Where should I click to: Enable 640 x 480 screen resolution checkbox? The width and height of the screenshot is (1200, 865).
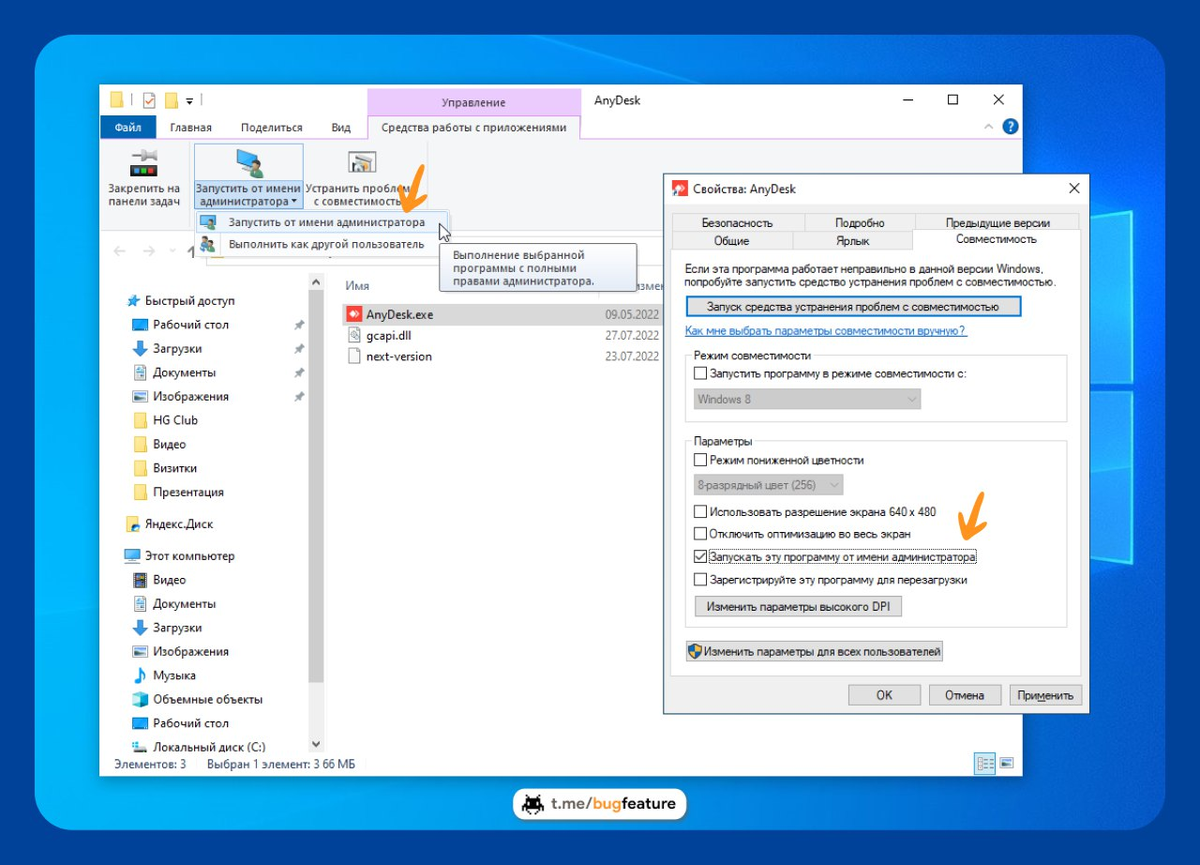pos(700,512)
